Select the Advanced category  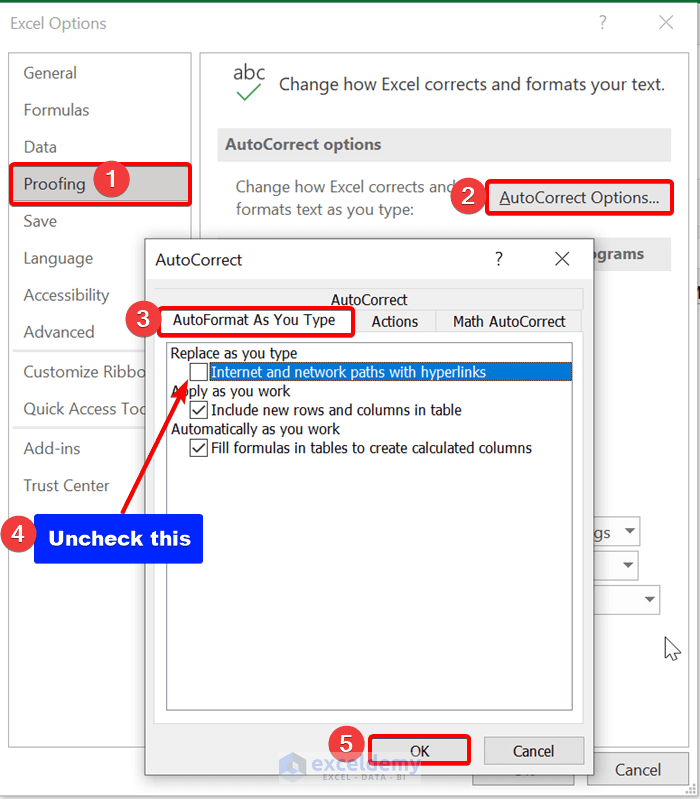(59, 332)
